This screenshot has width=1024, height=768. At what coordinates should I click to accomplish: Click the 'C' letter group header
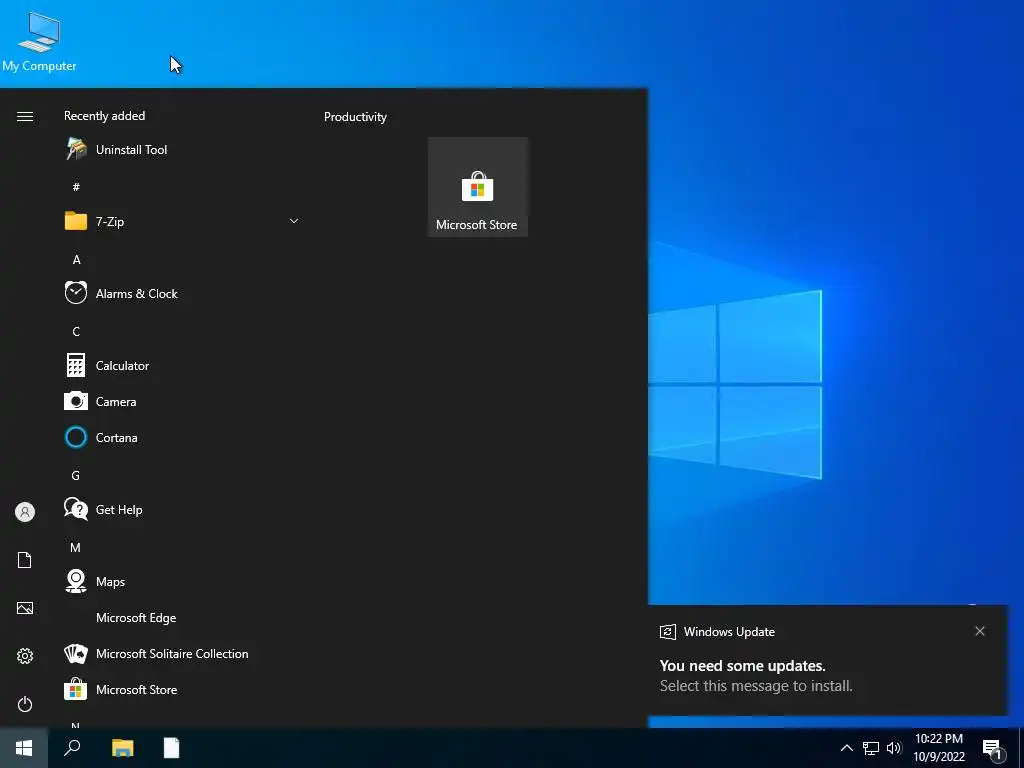point(76,331)
